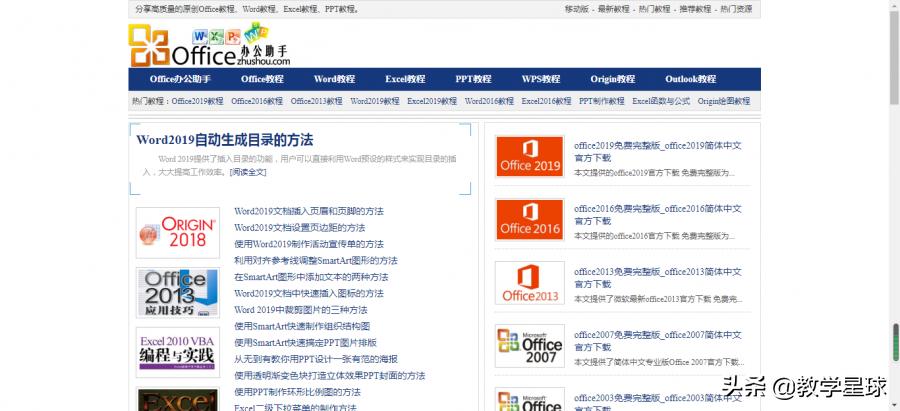This screenshot has width=900, height=411.
Task: Click 本文提供了简体中文专业版Office 2007 description text
Action: coord(659,362)
